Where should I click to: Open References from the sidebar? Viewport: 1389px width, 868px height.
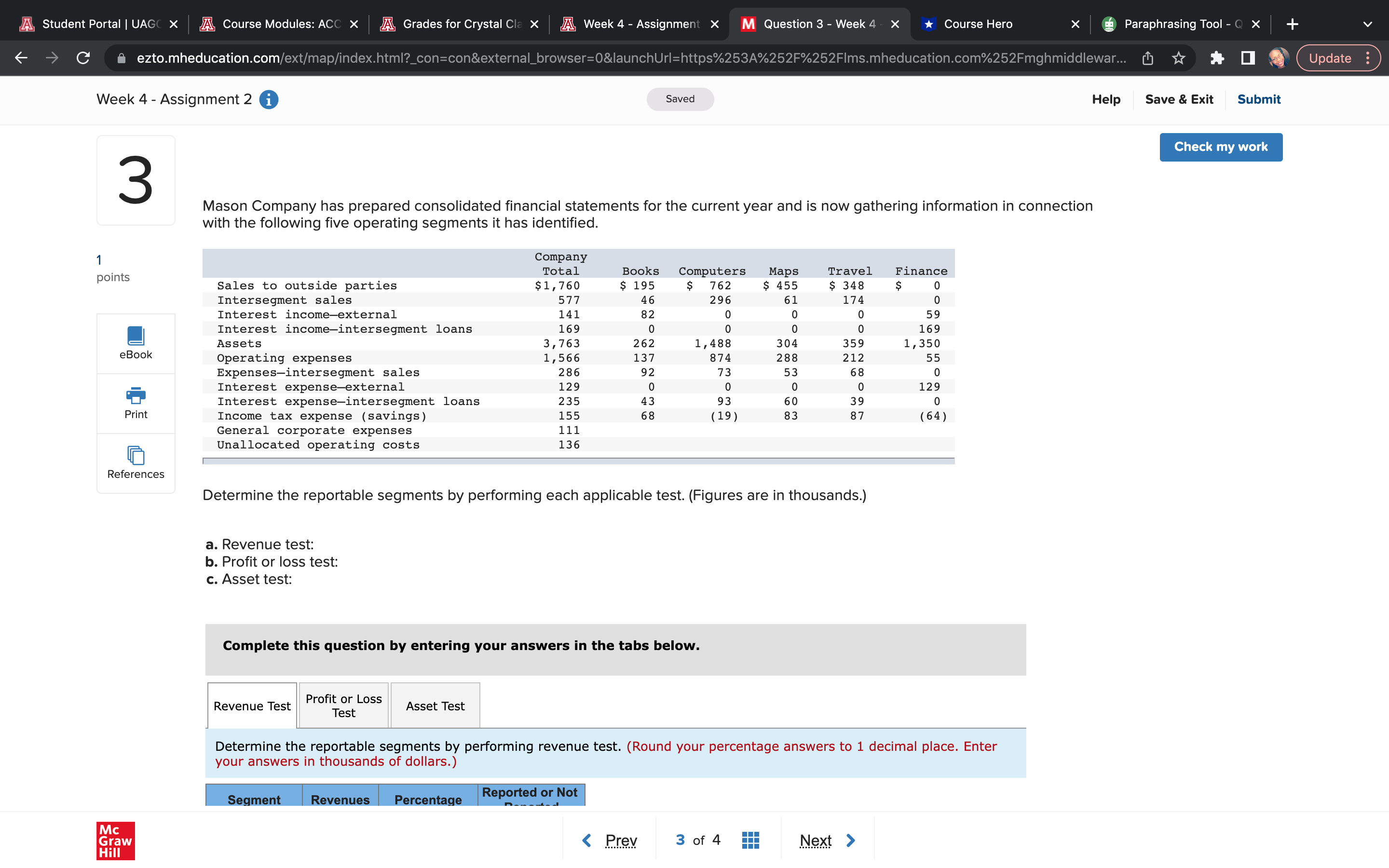(x=136, y=463)
